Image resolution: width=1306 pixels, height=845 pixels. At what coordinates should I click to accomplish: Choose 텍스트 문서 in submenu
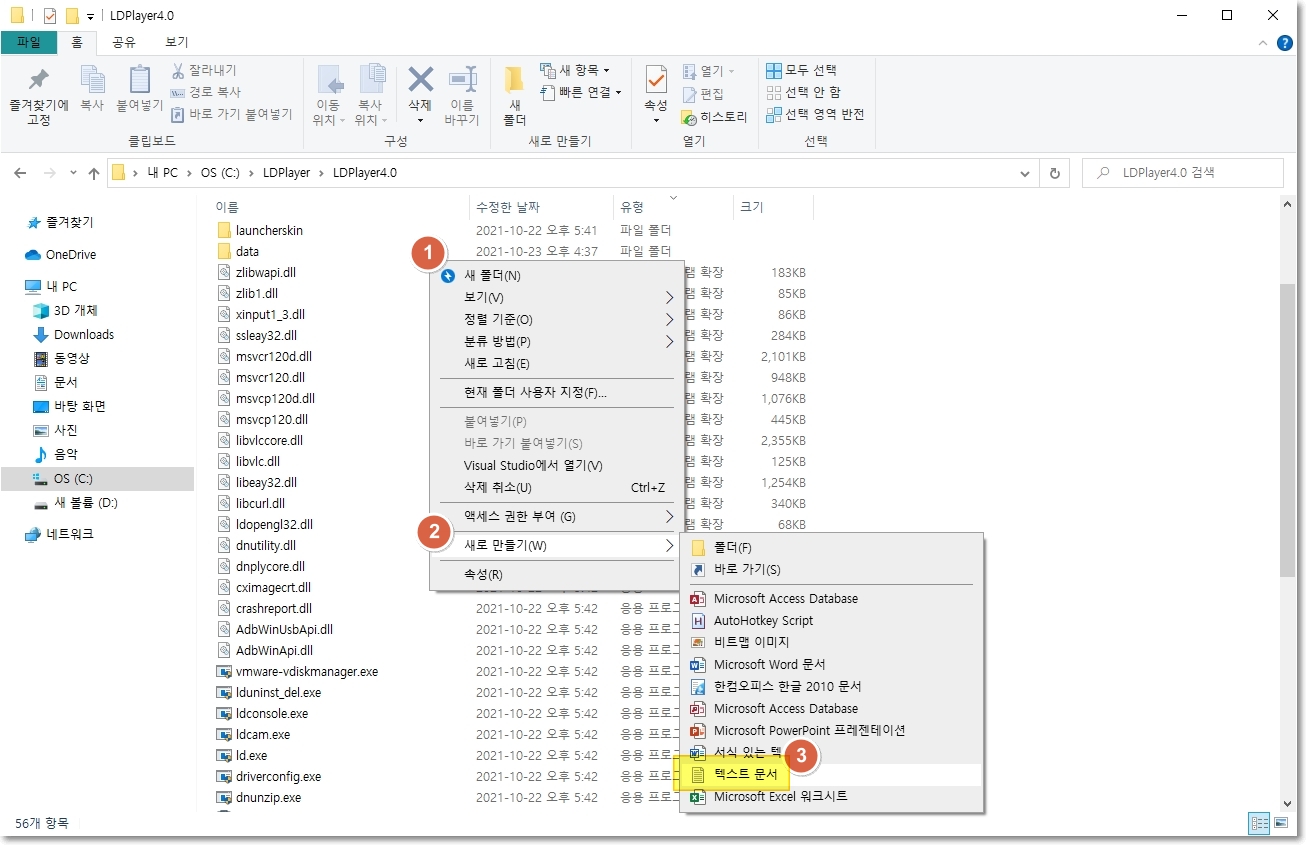point(831,774)
